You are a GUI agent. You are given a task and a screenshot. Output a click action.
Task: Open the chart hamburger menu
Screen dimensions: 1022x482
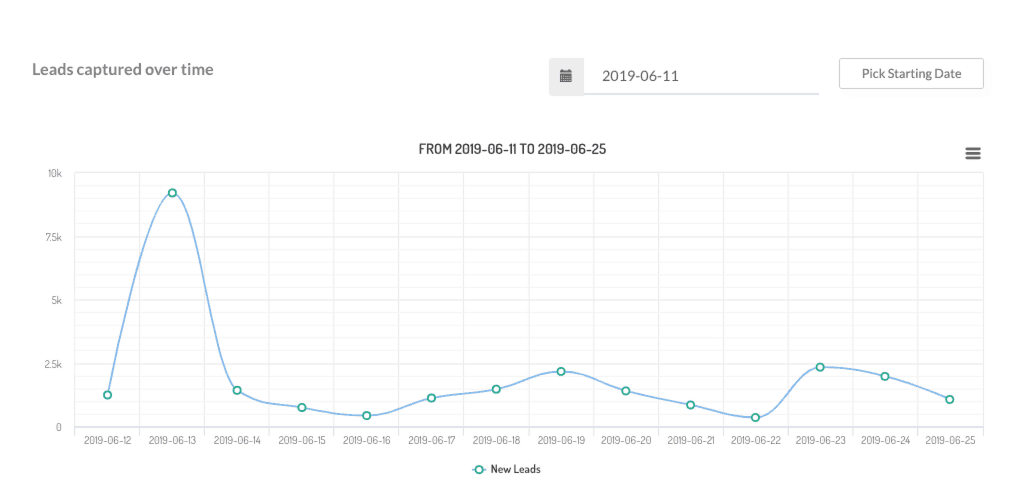(x=972, y=153)
